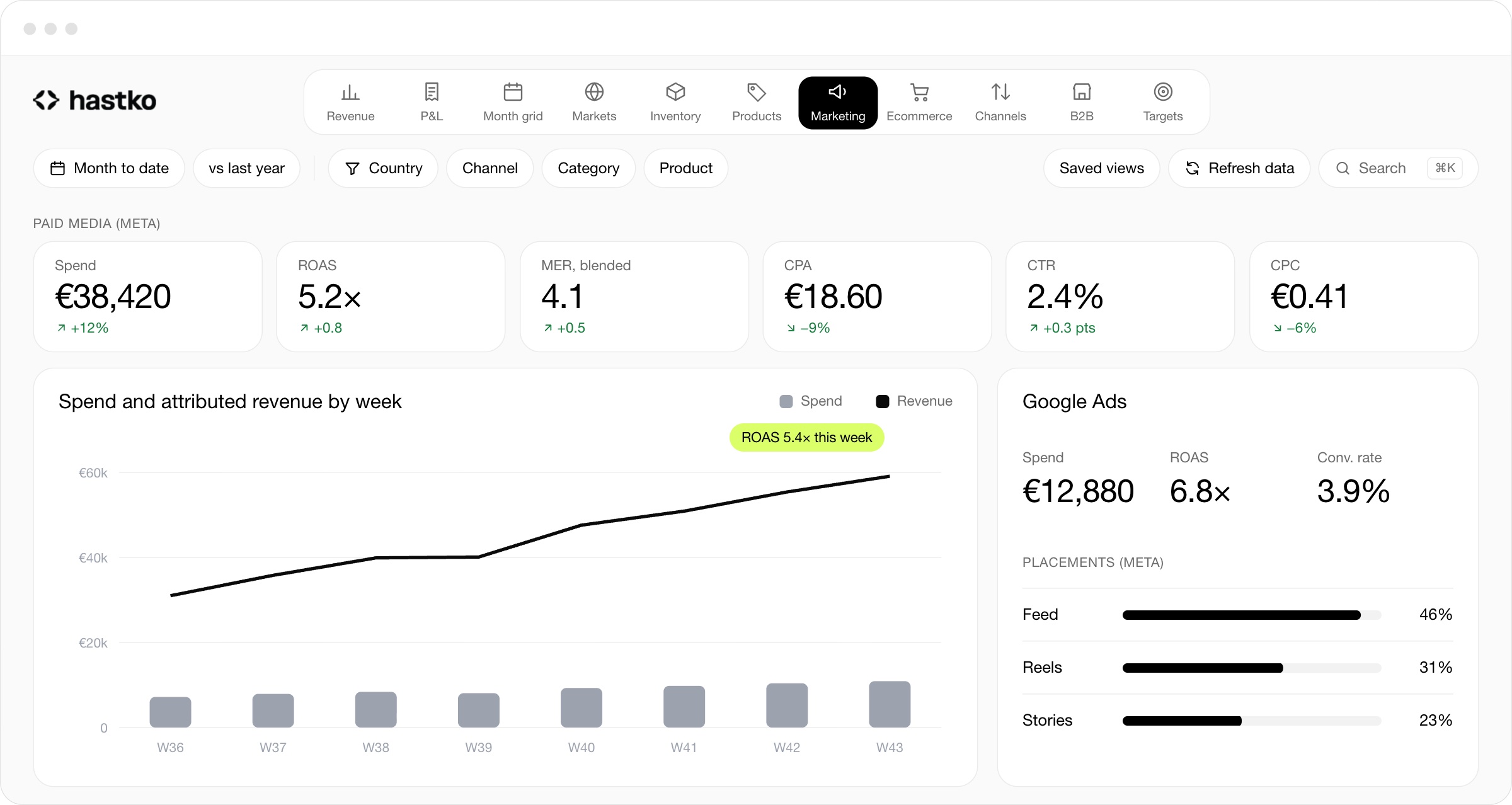
Task: Open the Category filter
Action: 588,168
